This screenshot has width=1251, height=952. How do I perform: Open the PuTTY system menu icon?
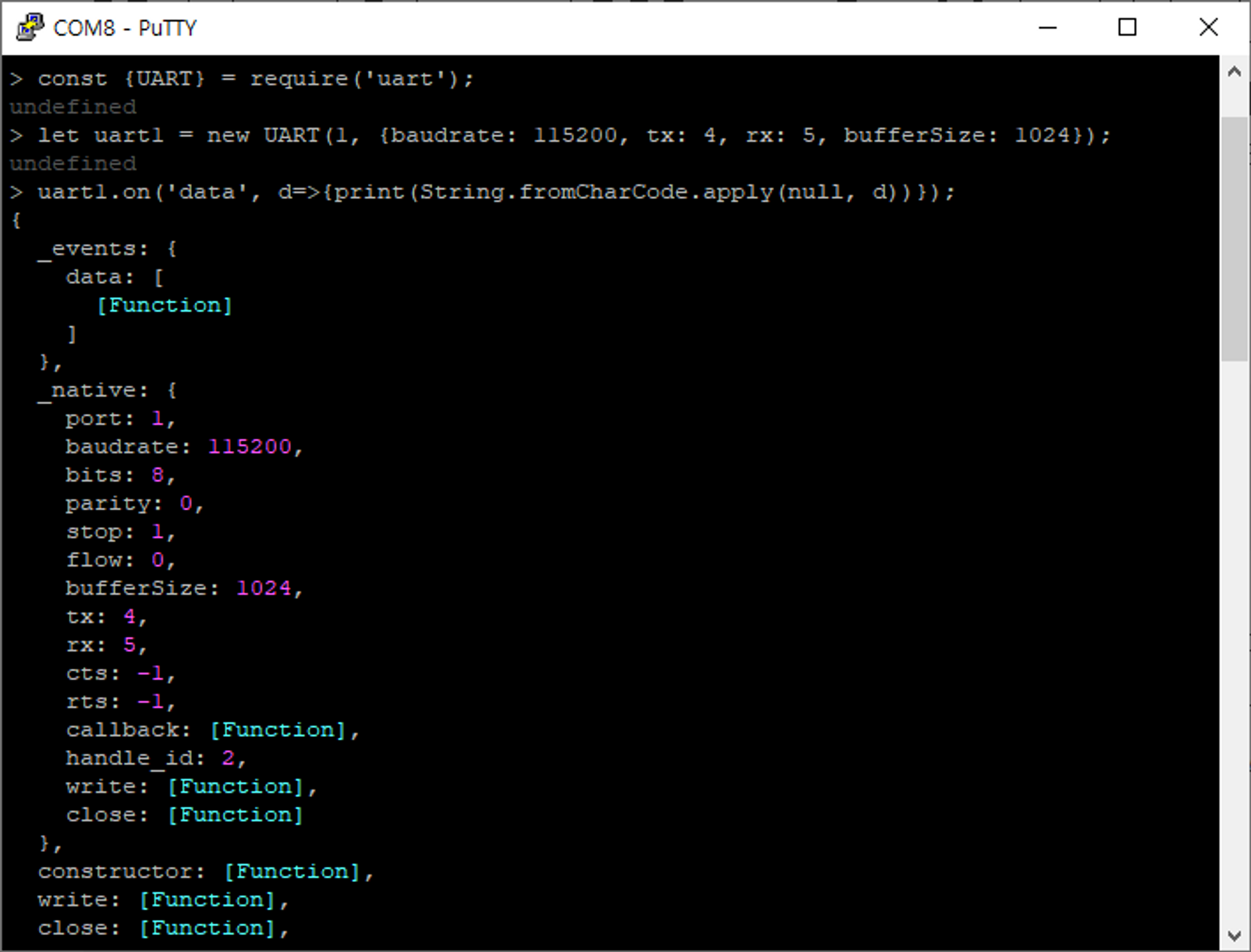29,26
